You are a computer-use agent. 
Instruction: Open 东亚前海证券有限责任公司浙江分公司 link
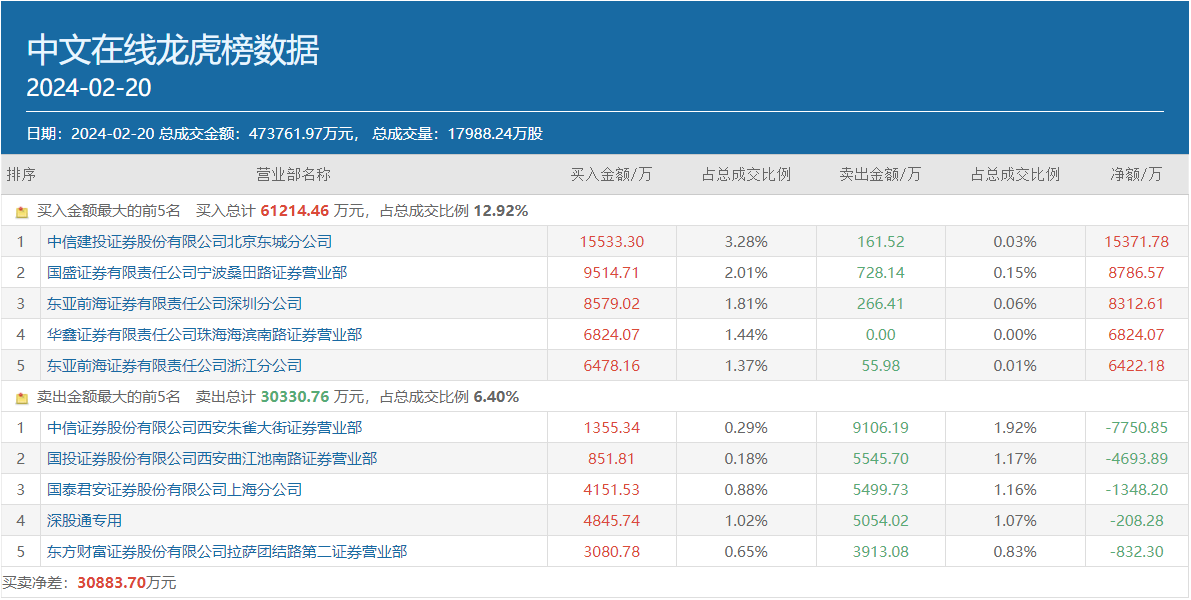tap(174, 366)
